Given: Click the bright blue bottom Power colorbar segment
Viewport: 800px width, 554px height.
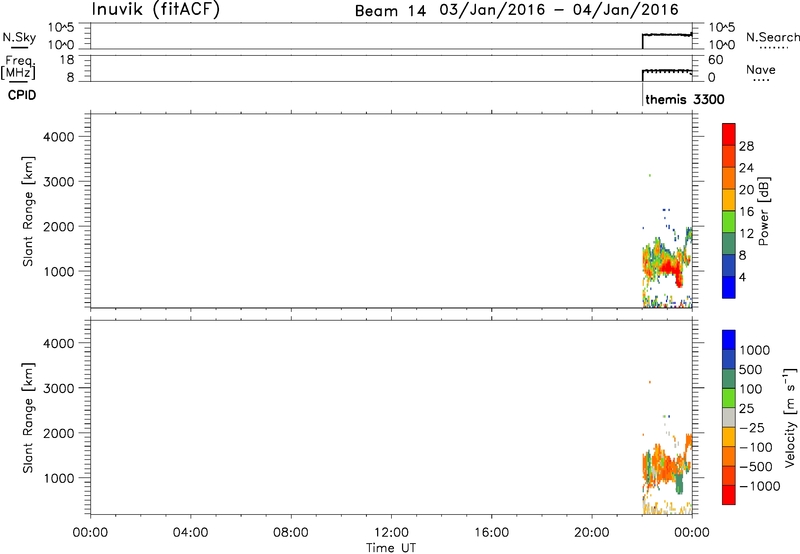Looking at the screenshot, I should (729, 287).
